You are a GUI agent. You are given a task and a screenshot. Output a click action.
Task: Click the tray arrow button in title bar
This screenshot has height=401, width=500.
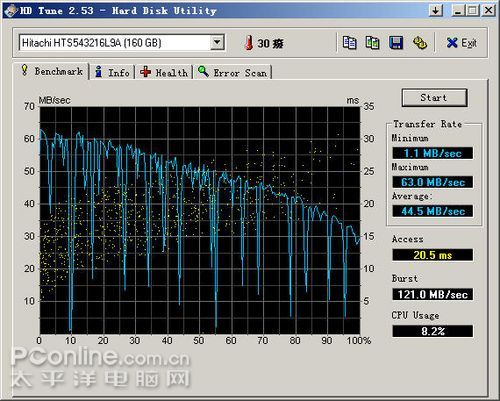tap(435, 10)
